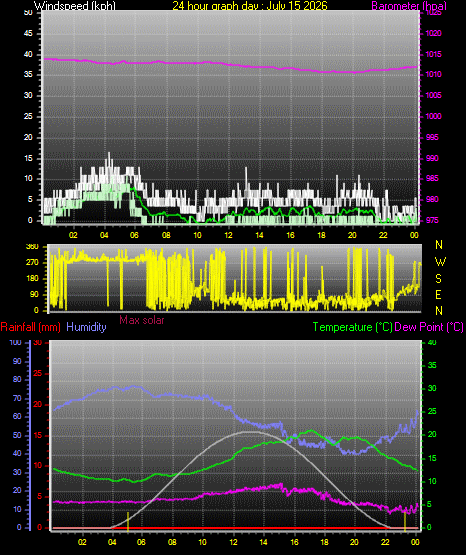Click hour label '12' below the windspeed graph

coord(228,235)
